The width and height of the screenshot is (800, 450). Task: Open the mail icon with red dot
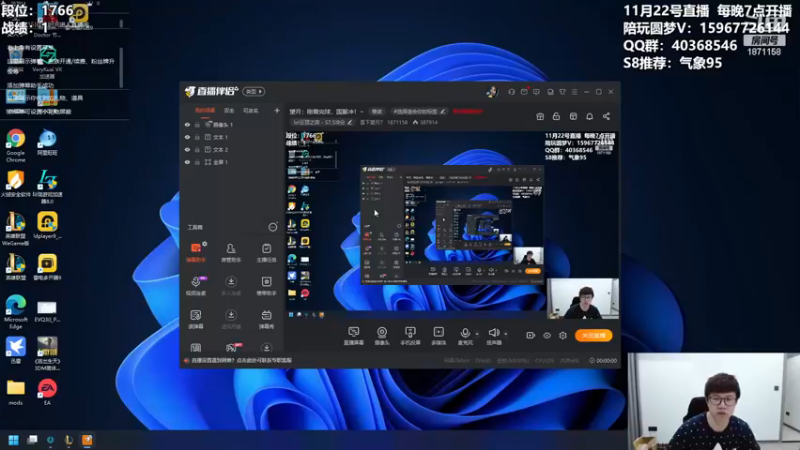point(524,92)
